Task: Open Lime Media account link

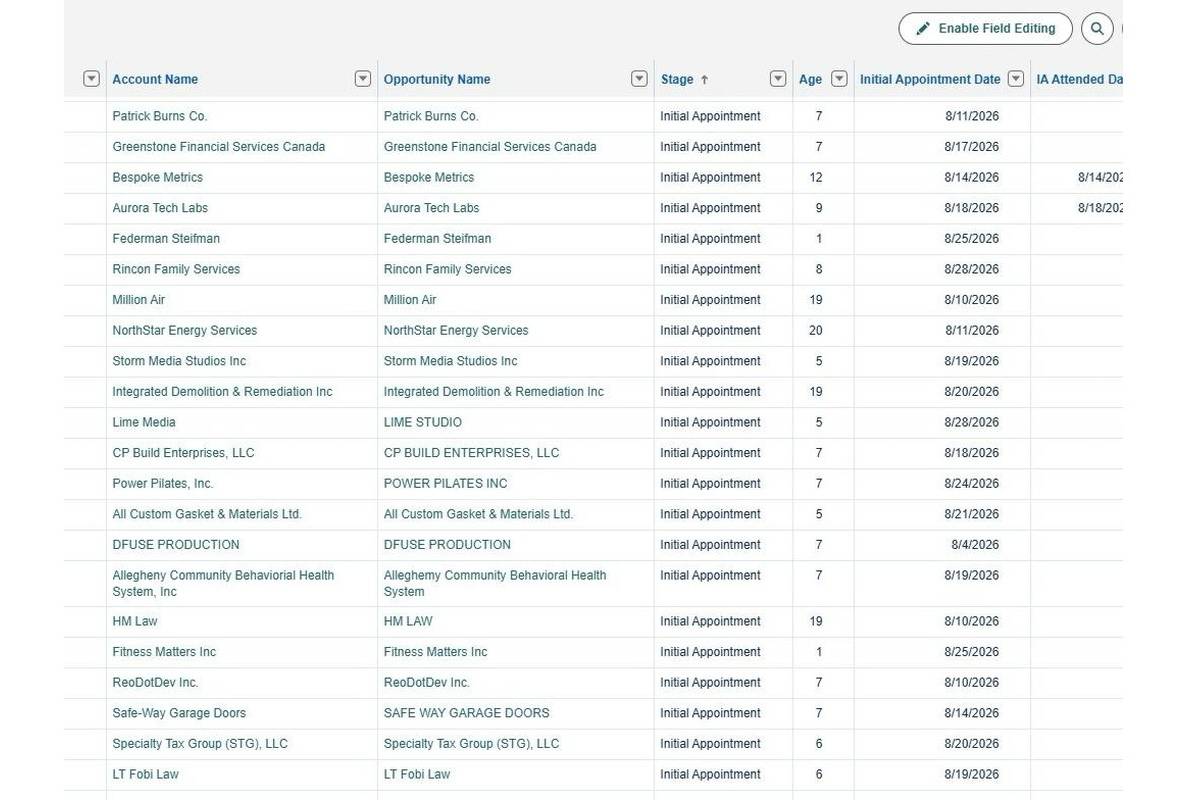Action: (144, 422)
